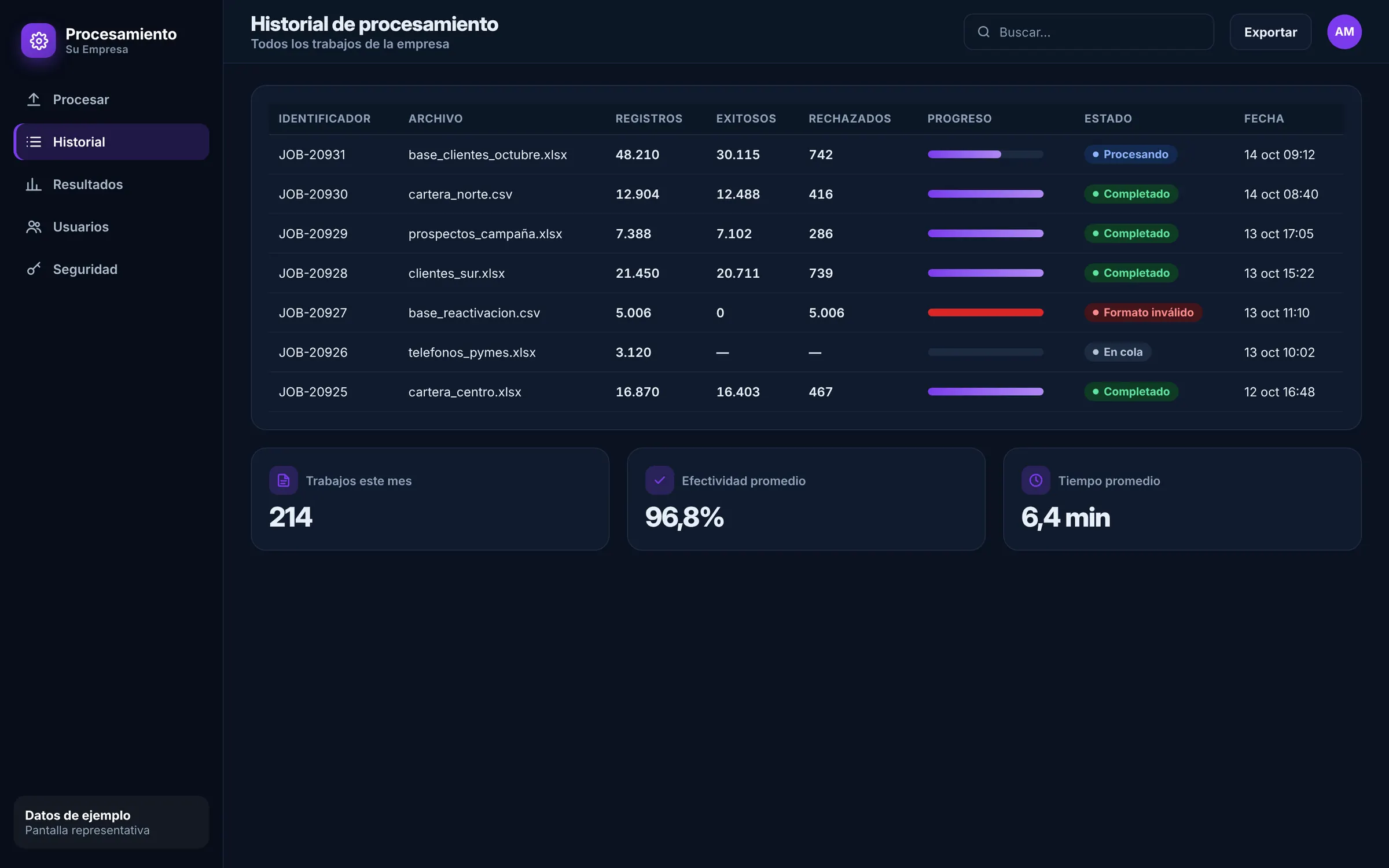This screenshot has height=868, width=1389.
Task: Open the Seguridad section
Action: 111,269
